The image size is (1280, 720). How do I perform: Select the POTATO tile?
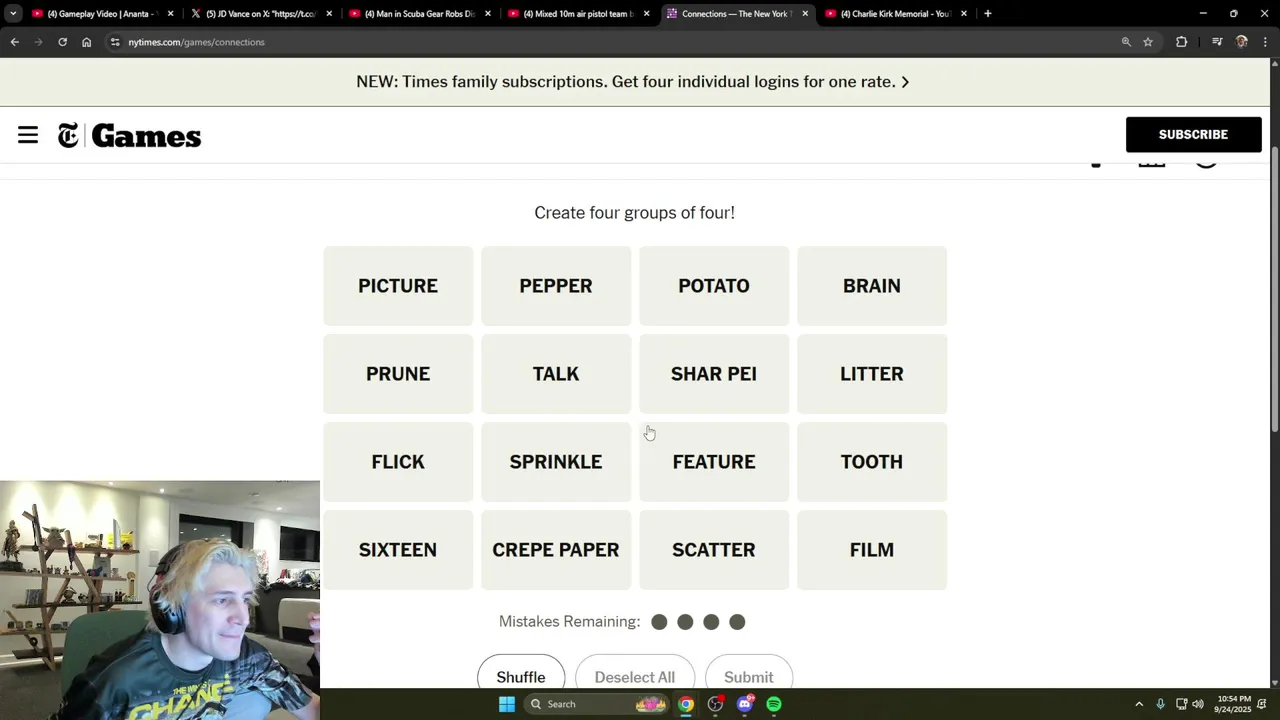714,286
